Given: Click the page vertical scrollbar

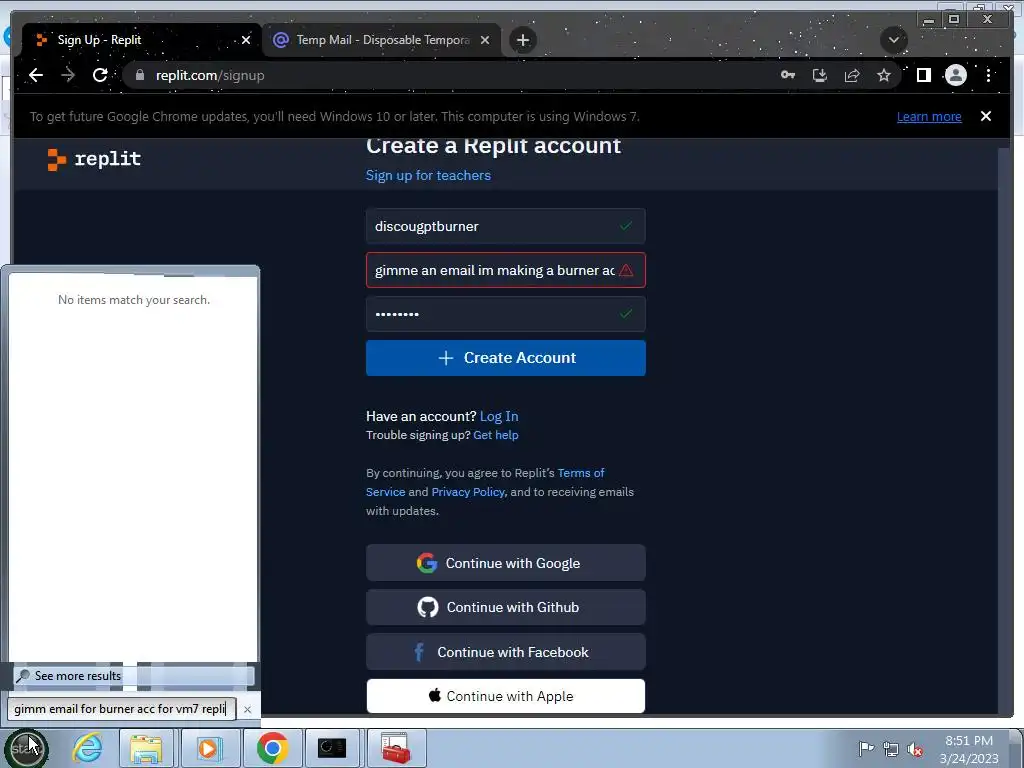Looking at the screenshot, I should (1004, 431).
